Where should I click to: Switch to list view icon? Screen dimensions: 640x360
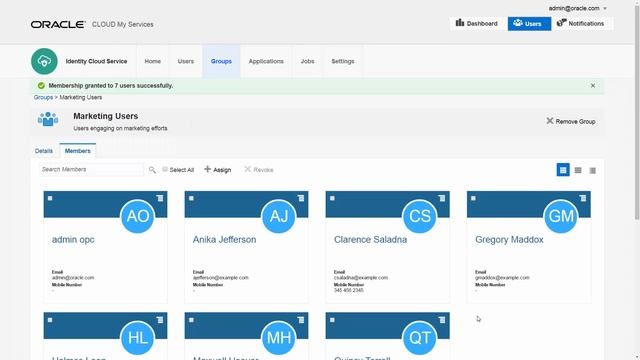578,170
